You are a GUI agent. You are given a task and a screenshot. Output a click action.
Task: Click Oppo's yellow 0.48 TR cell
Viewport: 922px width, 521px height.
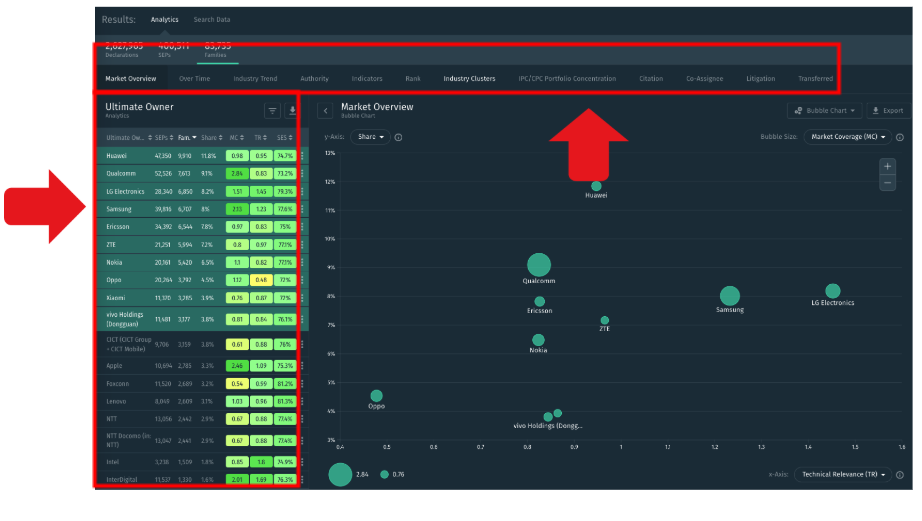tap(261, 280)
